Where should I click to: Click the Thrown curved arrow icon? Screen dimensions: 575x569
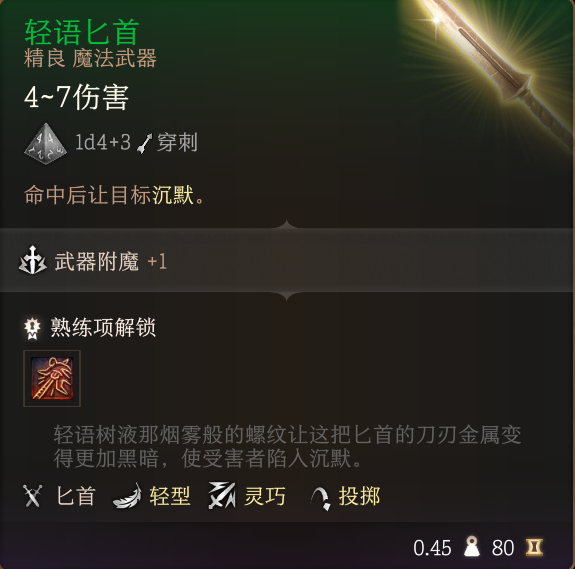(x=321, y=498)
